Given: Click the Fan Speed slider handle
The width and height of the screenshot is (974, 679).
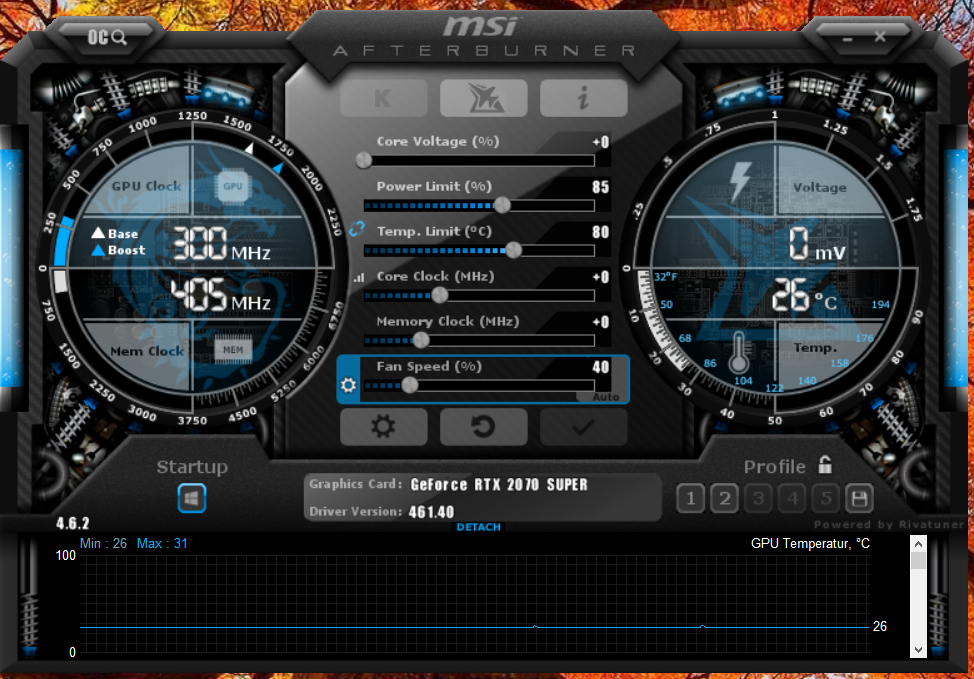Looking at the screenshot, I should (409, 385).
